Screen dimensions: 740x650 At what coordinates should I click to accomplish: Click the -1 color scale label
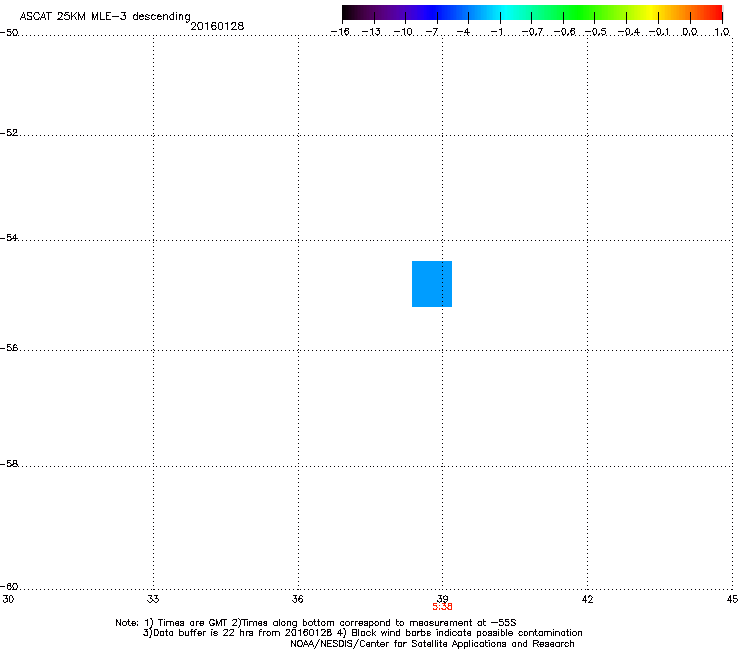[x=496, y=32]
